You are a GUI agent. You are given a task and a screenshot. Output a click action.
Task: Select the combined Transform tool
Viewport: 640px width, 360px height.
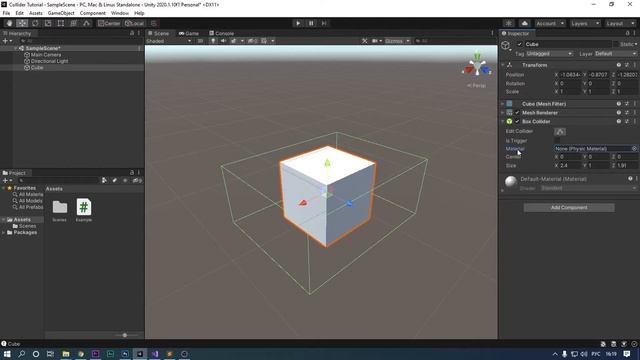(73, 23)
